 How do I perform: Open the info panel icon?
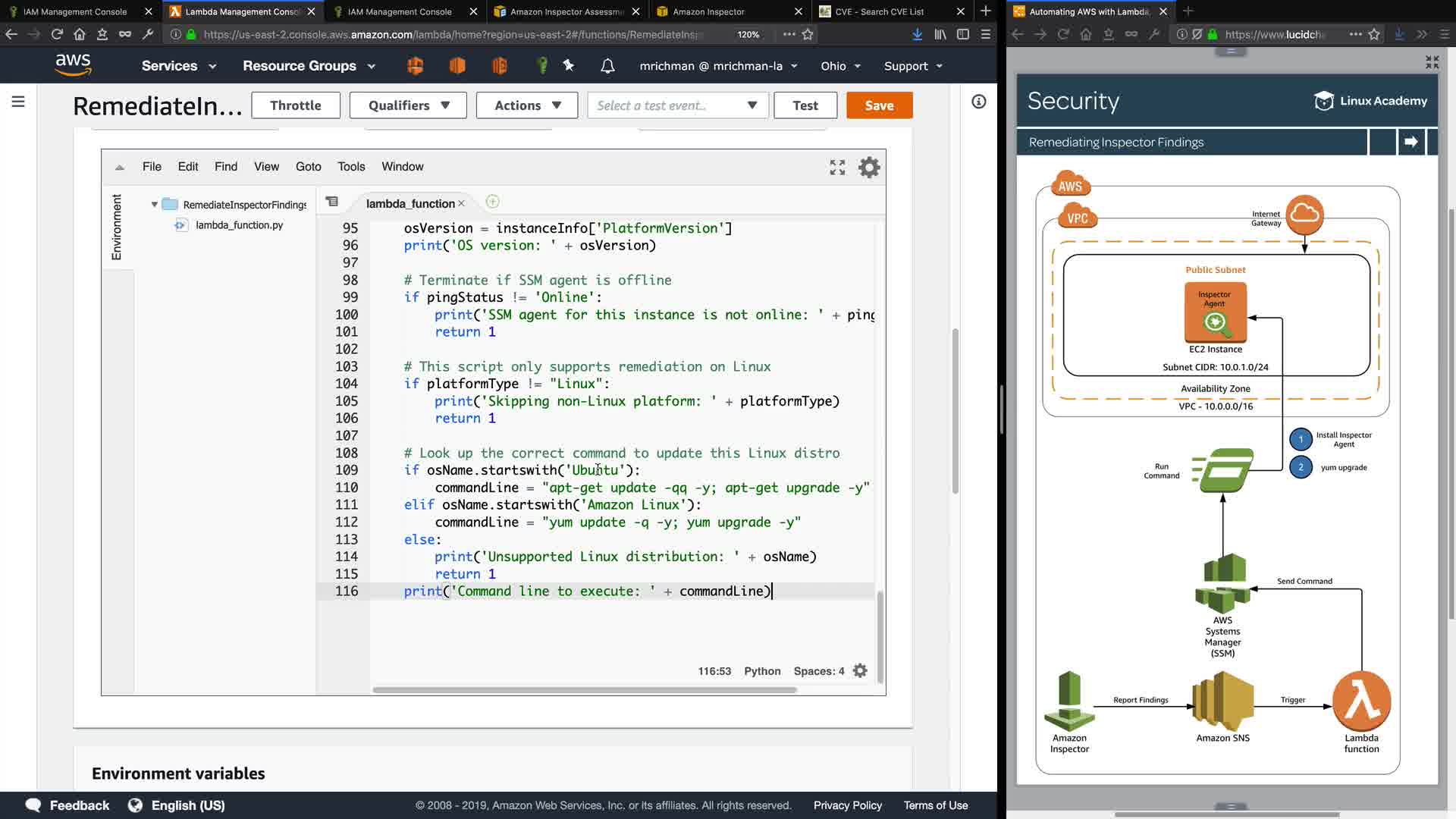coord(979,102)
